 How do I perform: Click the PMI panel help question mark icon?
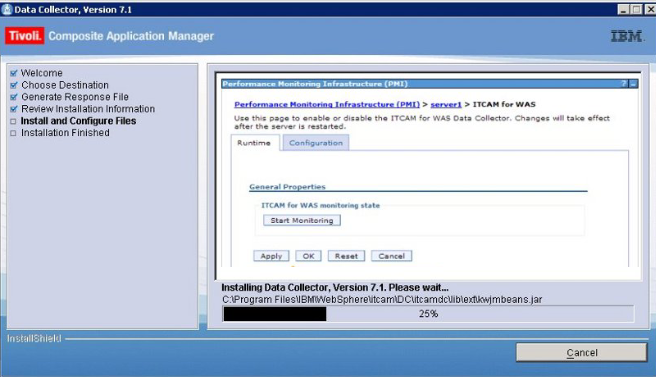point(624,84)
